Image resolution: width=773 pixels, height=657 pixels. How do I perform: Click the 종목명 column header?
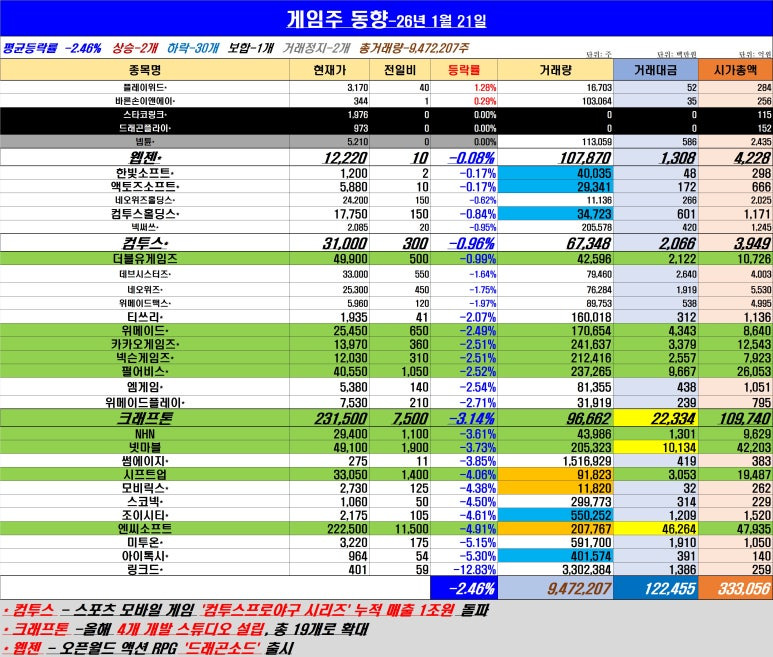pyautogui.click(x=145, y=70)
